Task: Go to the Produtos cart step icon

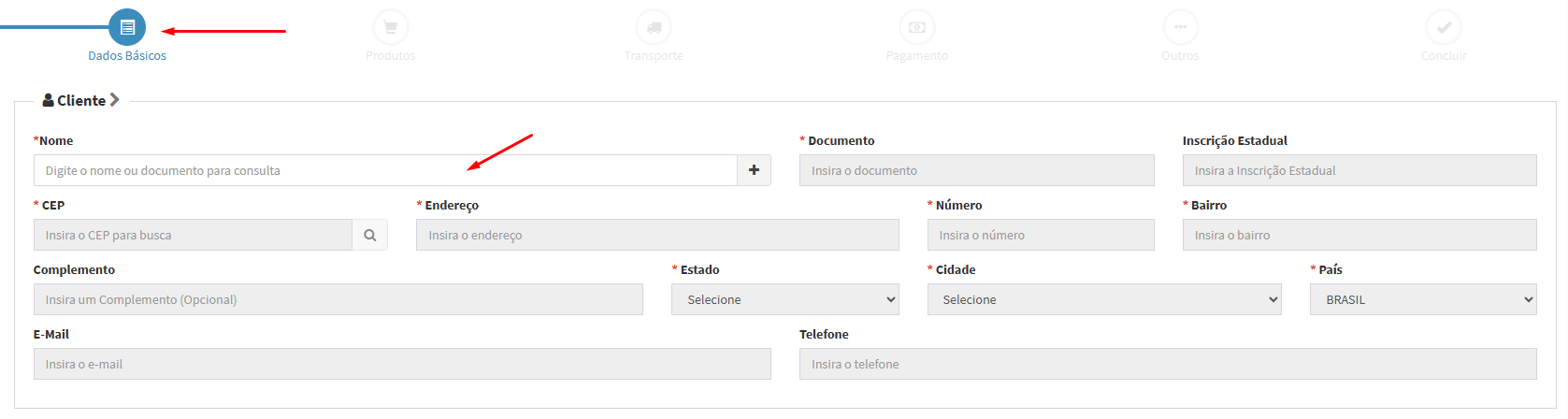Action: click(x=390, y=28)
